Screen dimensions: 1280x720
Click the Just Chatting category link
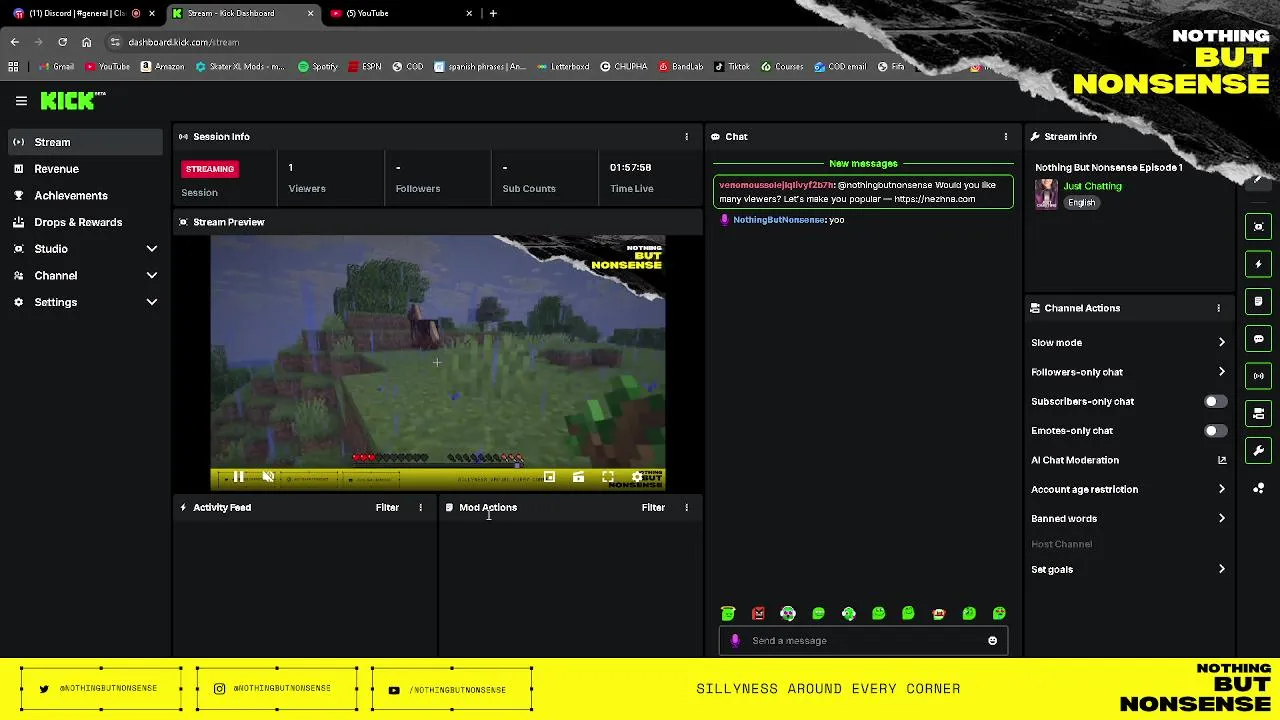coord(1092,186)
